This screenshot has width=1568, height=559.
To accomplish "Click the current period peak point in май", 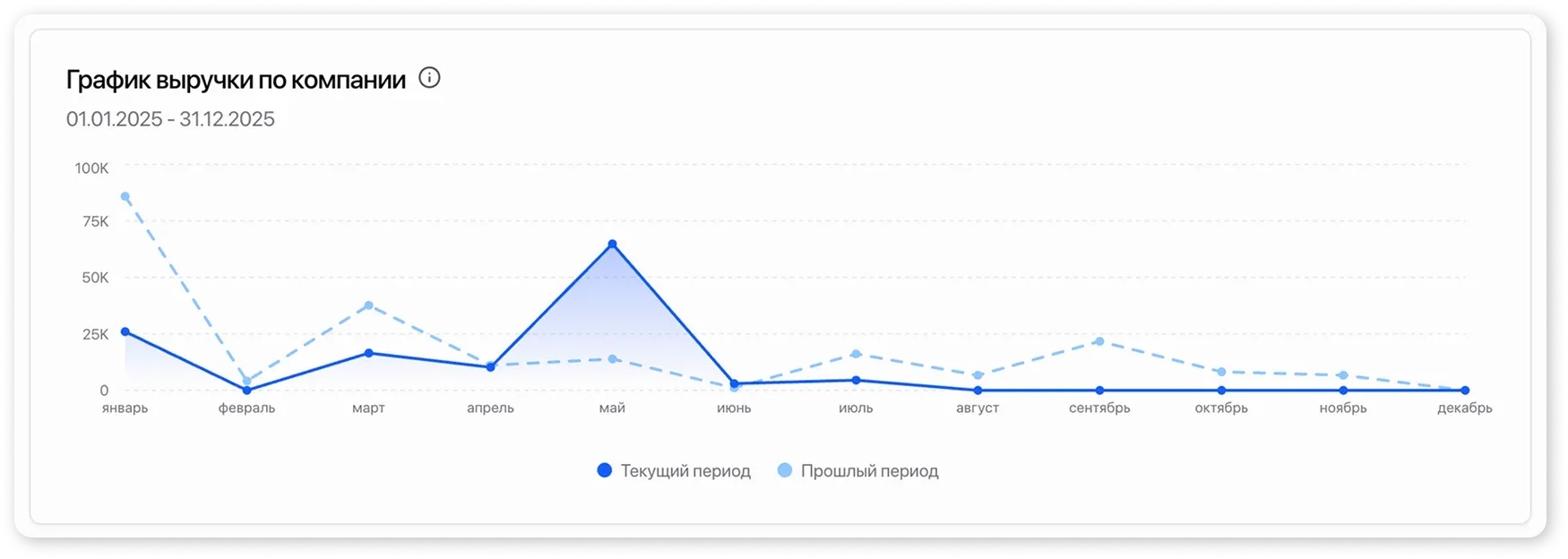I will point(612,244).
